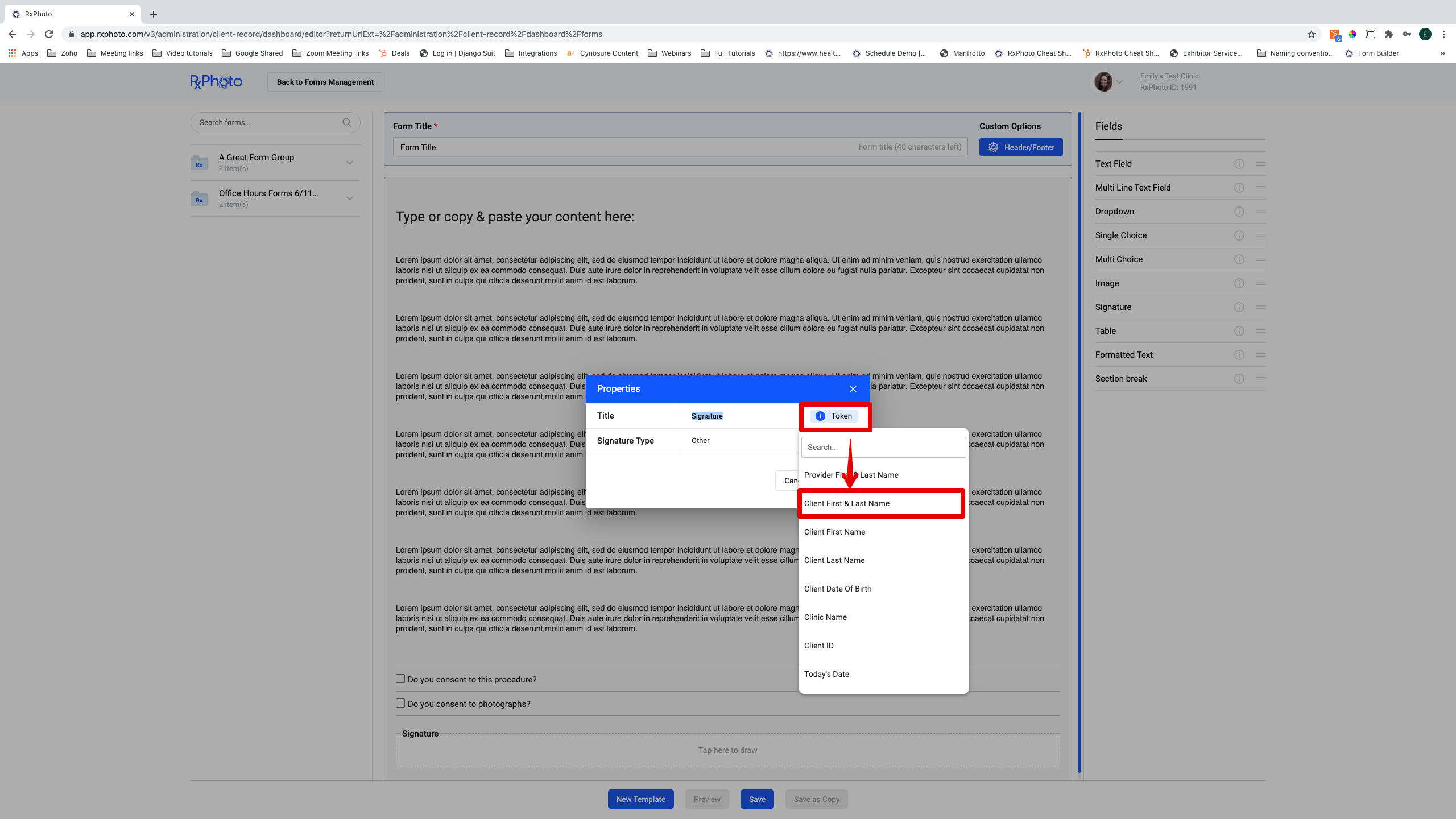1456x819 pixels.
Task: Click the drag handle icon for Table field
Action: pos(1260,331)
